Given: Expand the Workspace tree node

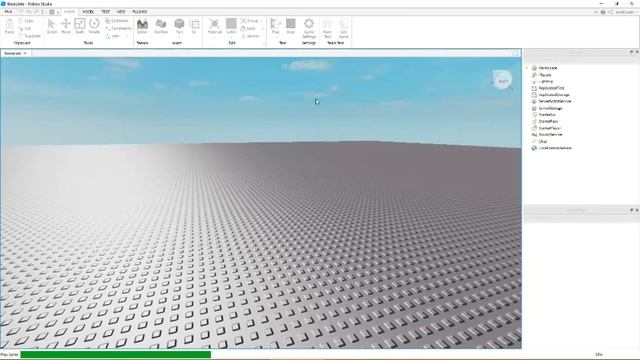Looking at the screenshot, I should 527,68.
